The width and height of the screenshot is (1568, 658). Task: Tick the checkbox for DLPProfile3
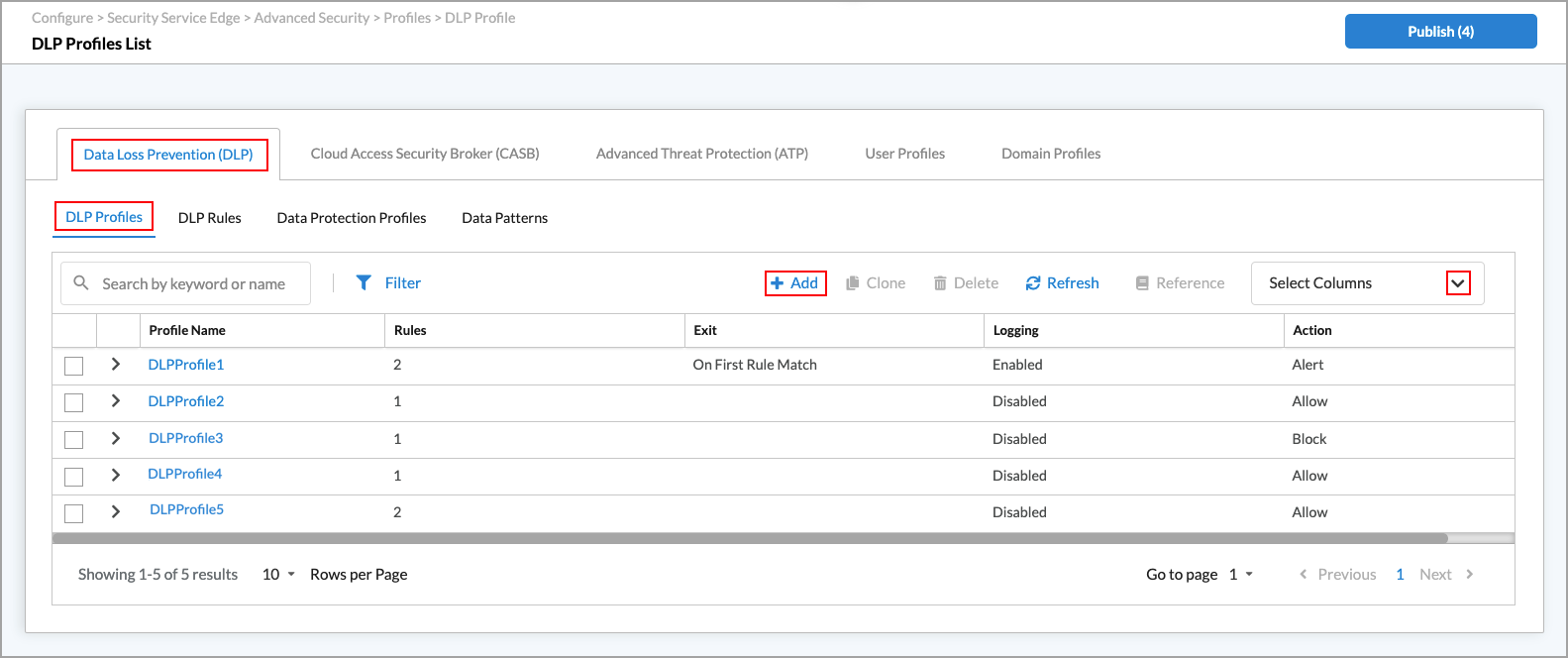pyautogui.click(x=73, y=440)
